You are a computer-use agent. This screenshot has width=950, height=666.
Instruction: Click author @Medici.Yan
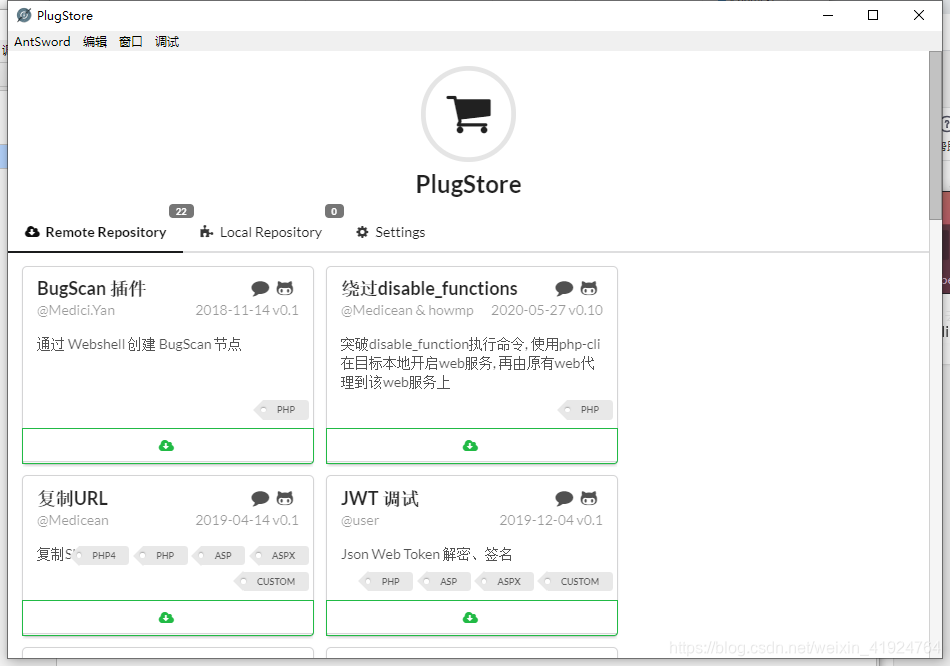[76, 310]
